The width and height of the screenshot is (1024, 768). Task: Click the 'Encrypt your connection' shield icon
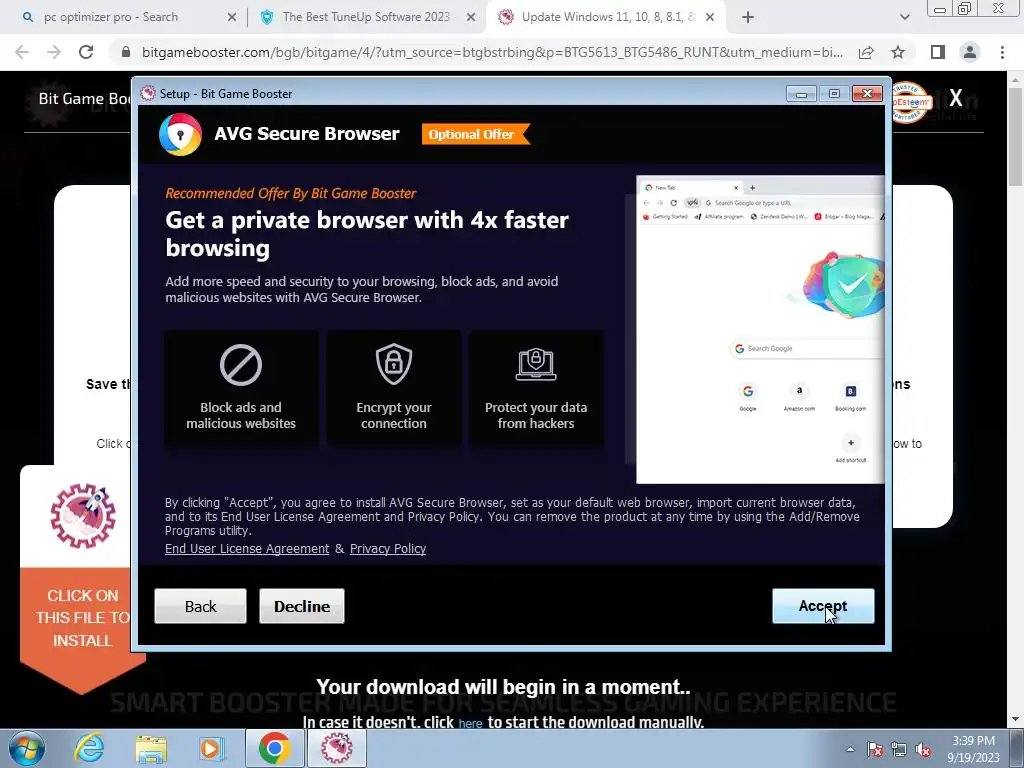[394, 364]
